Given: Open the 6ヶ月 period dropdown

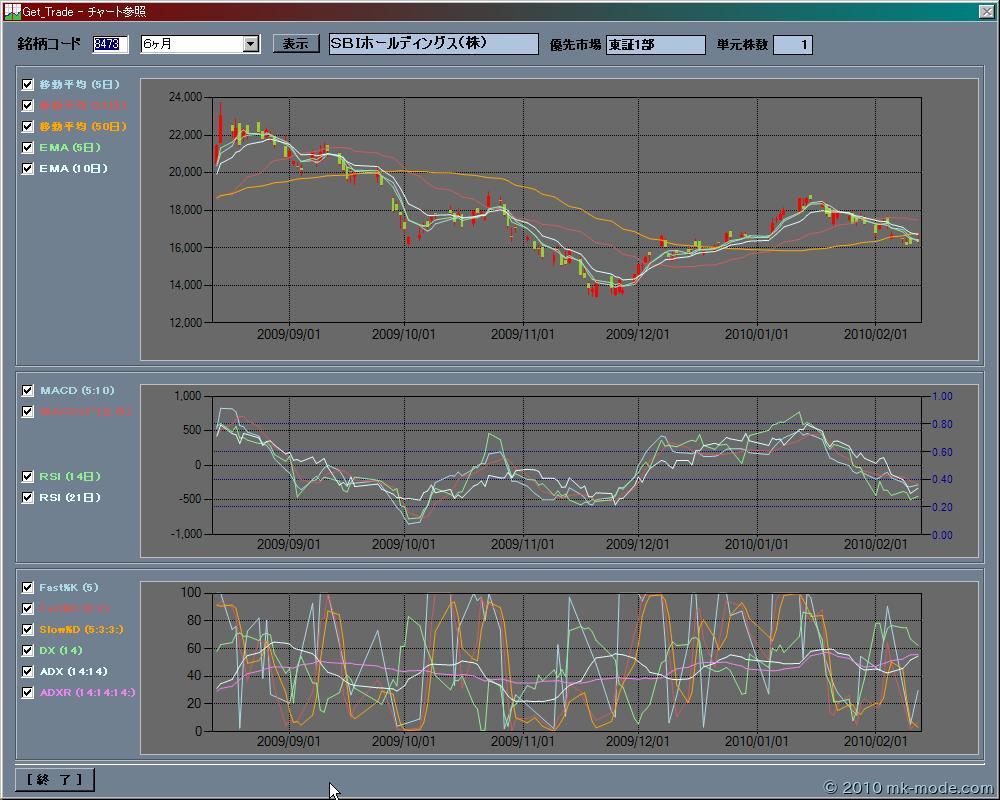Looking at the screenshot, I should [x=250, y=44].
